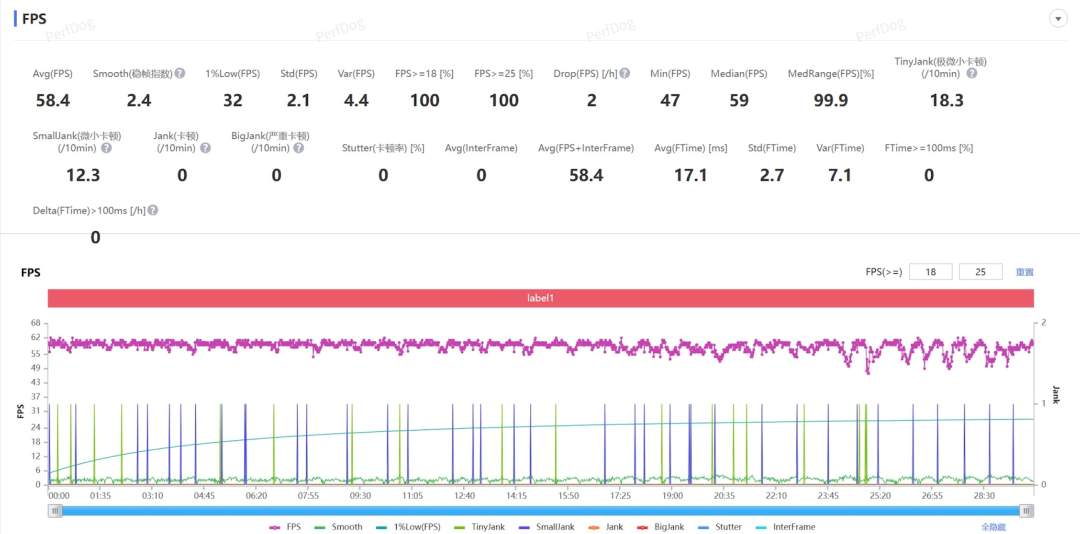Click the MedRange(FPS)[%] value 99.9

tap(831, 101)
